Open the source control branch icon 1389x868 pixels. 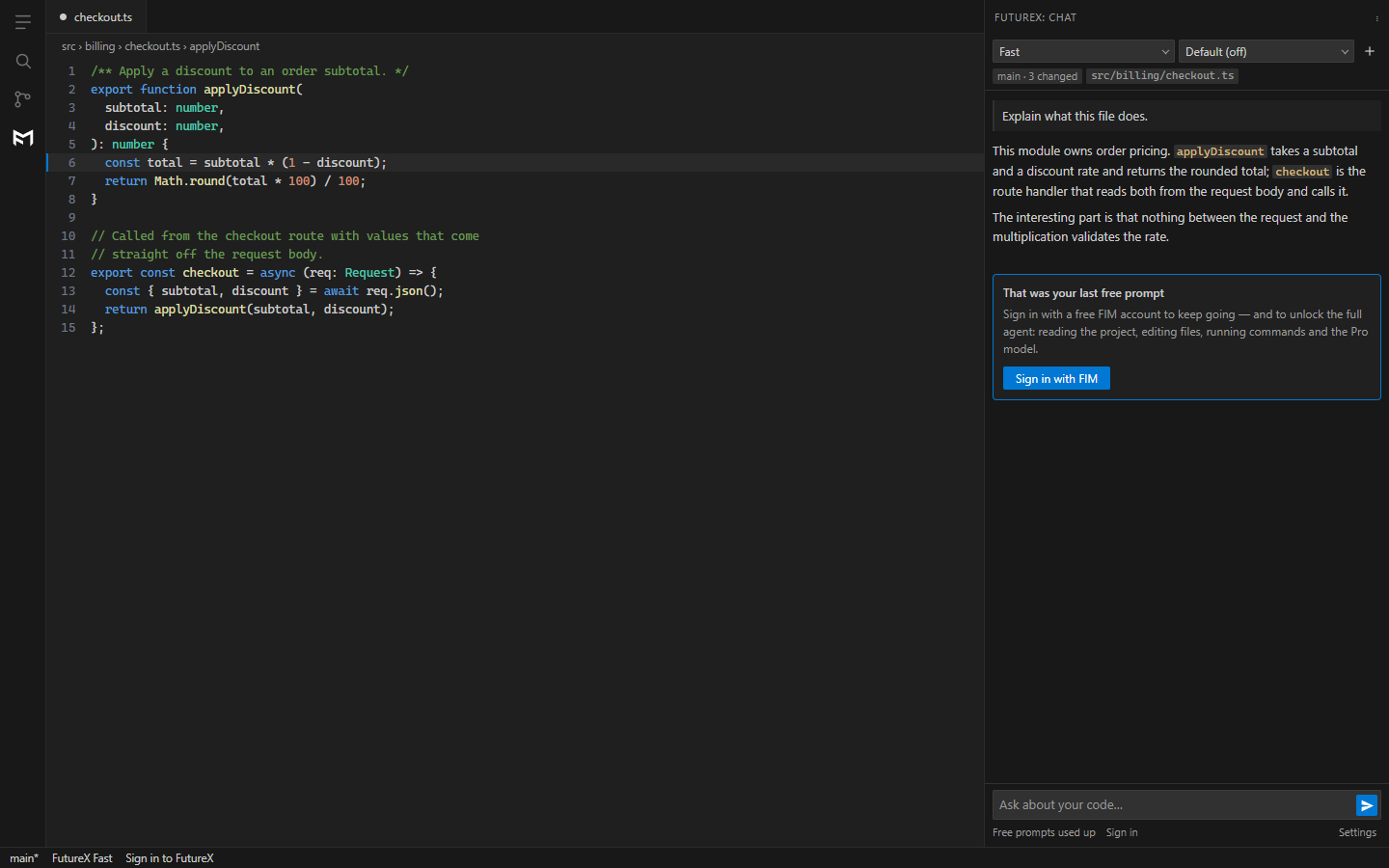coord(23,98)
